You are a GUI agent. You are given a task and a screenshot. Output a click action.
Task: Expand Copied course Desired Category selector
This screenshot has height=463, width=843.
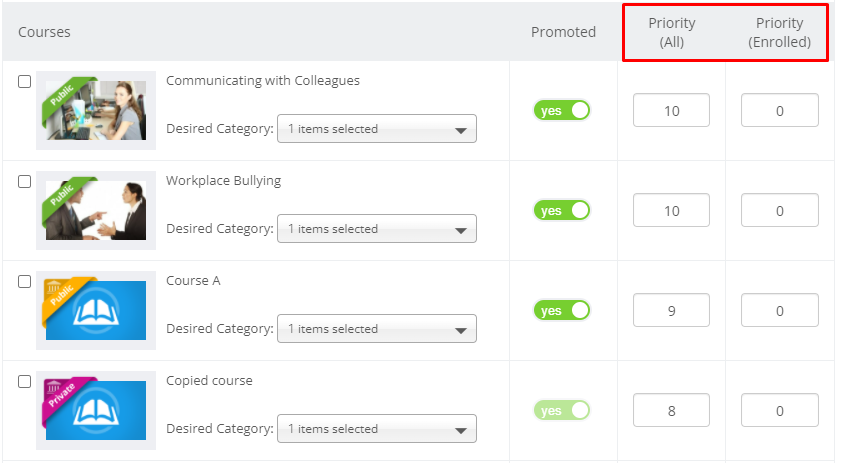pos(377,429)
